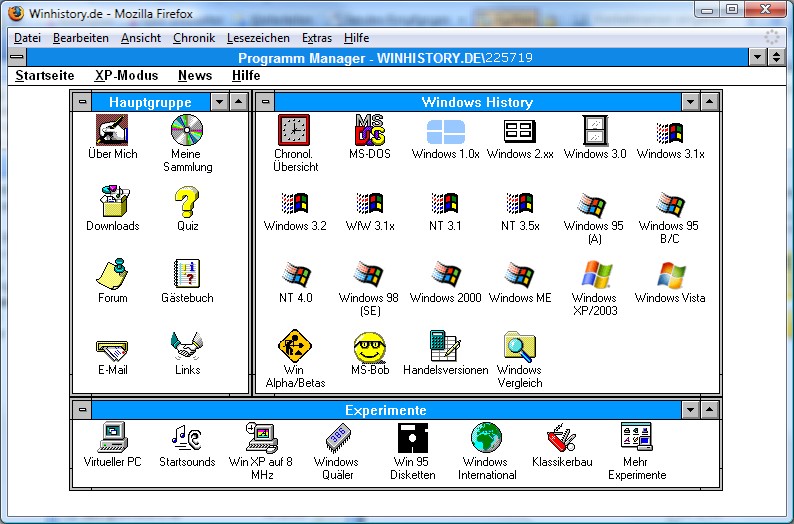Screen dimensions: 794x524
Task: Open the Windows 3.0 icon
Action: 595,130
